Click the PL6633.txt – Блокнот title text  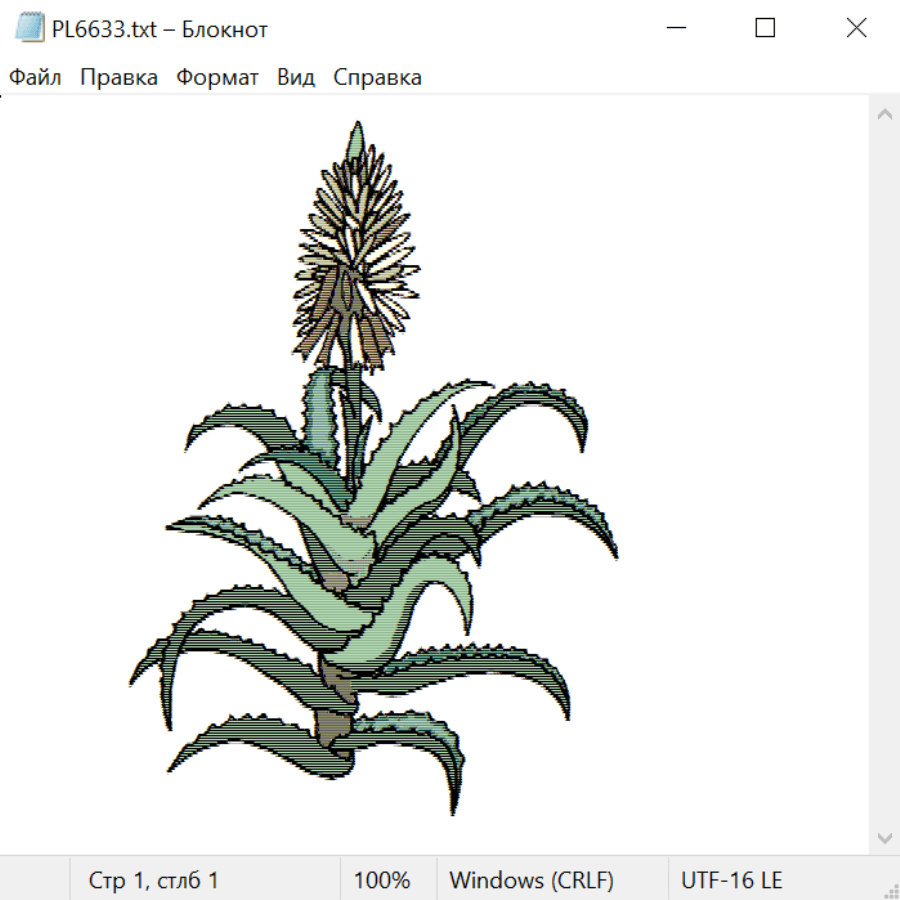pos(160,29)
